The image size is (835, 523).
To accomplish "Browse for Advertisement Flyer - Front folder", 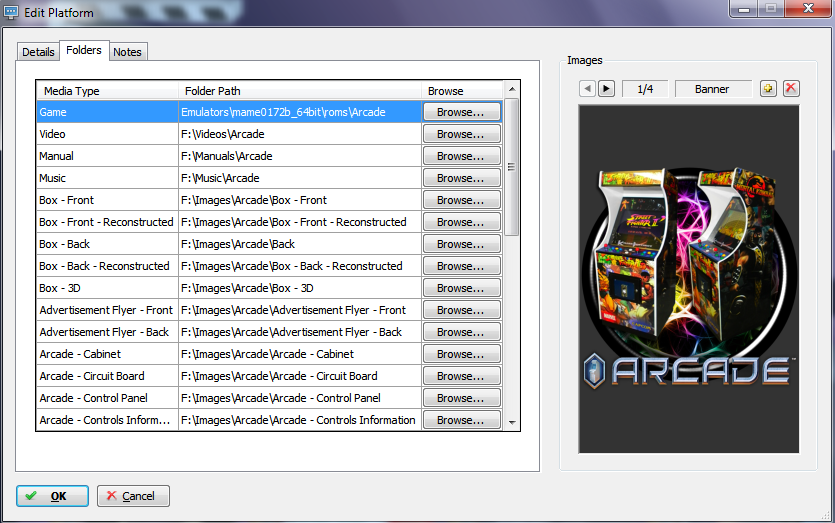I will (462, 310).
